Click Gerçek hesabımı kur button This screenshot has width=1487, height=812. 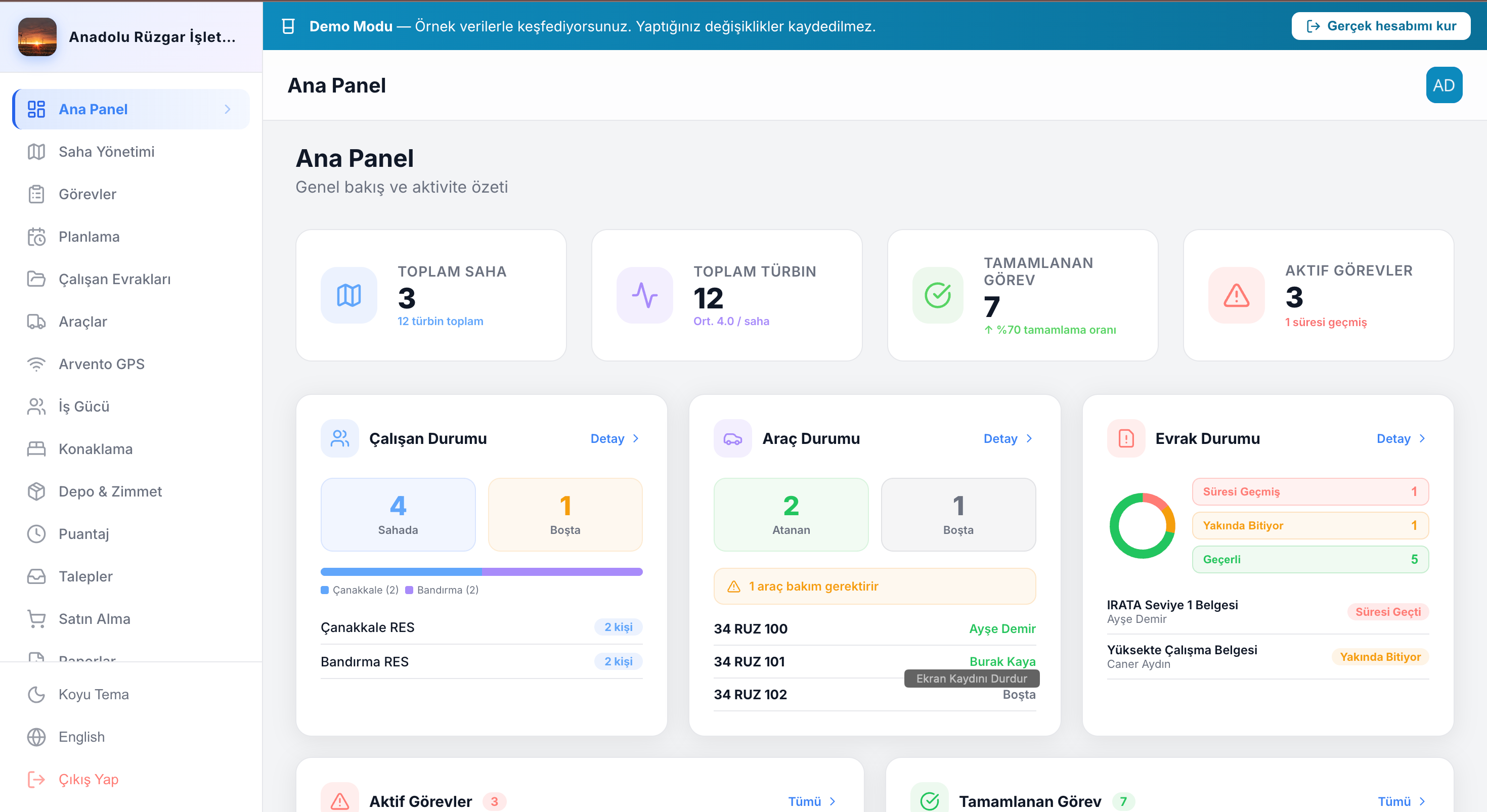[1380, 26]
